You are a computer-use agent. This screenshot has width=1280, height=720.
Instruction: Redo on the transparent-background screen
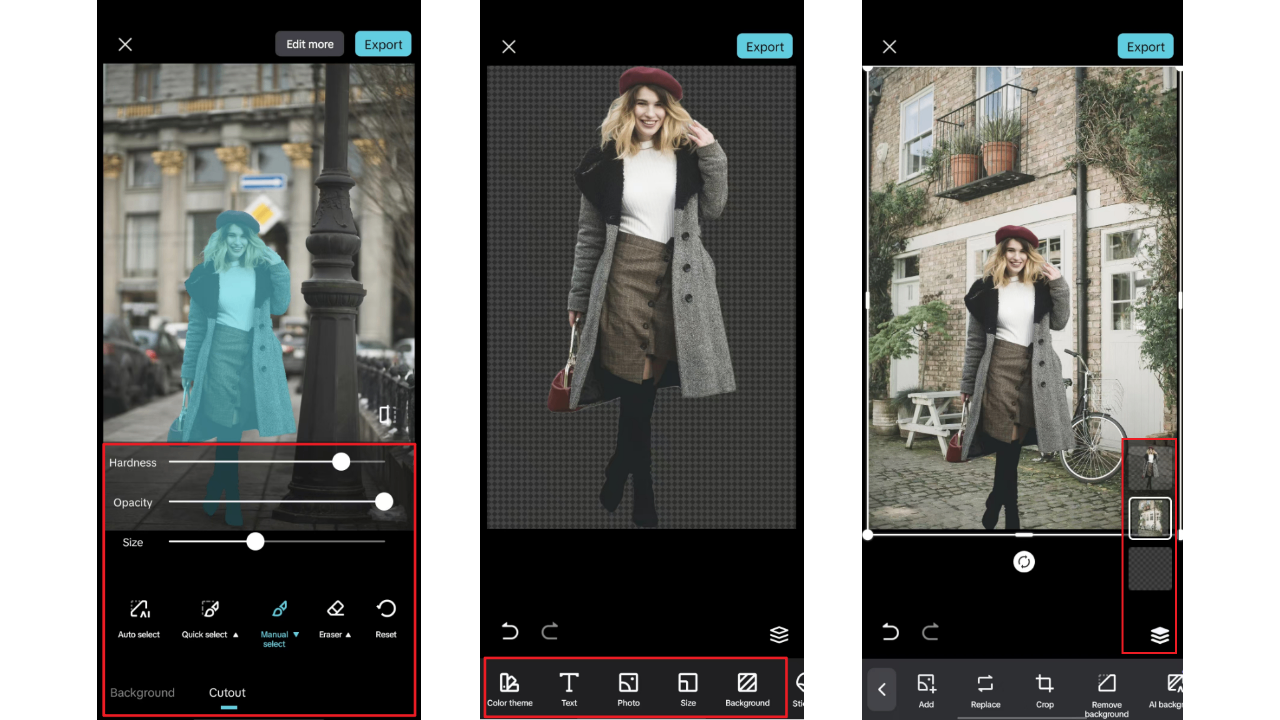click(x=549, y=631)
